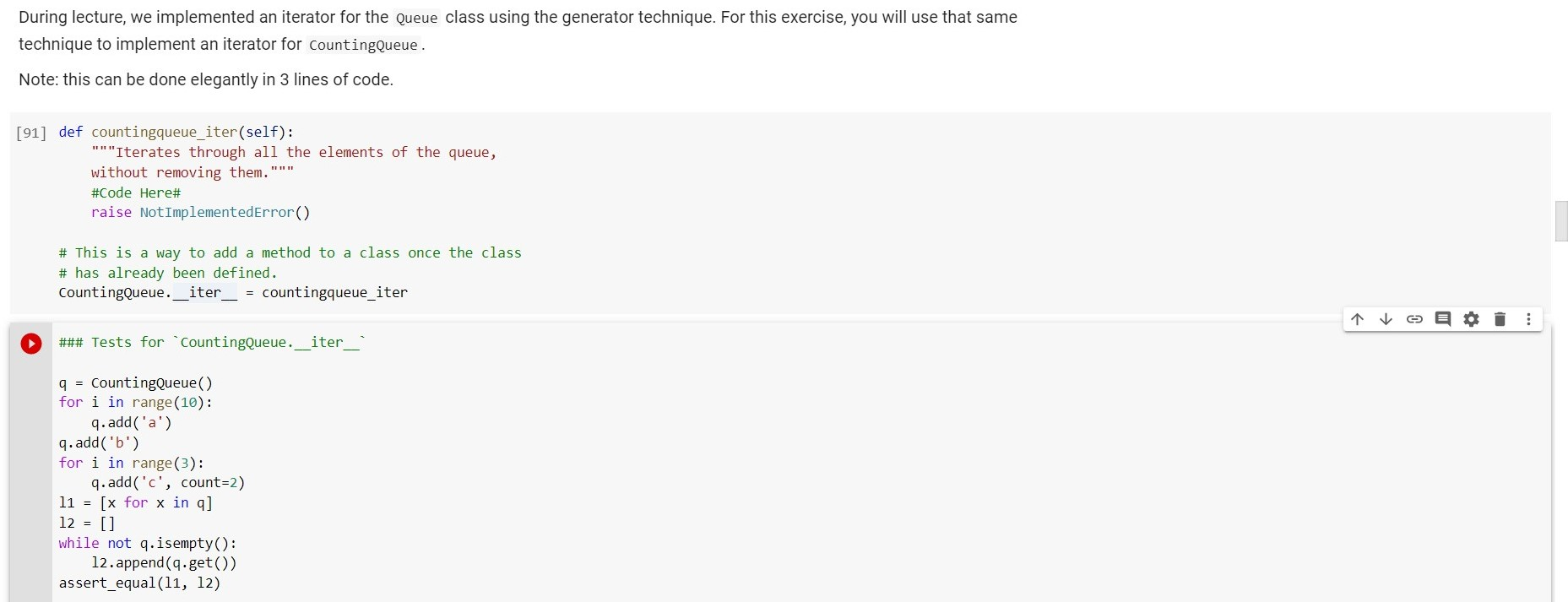Click the execution count indicator [91]
The height and width of the screenshot is (602, 1568).
click(x=31, y=133)
